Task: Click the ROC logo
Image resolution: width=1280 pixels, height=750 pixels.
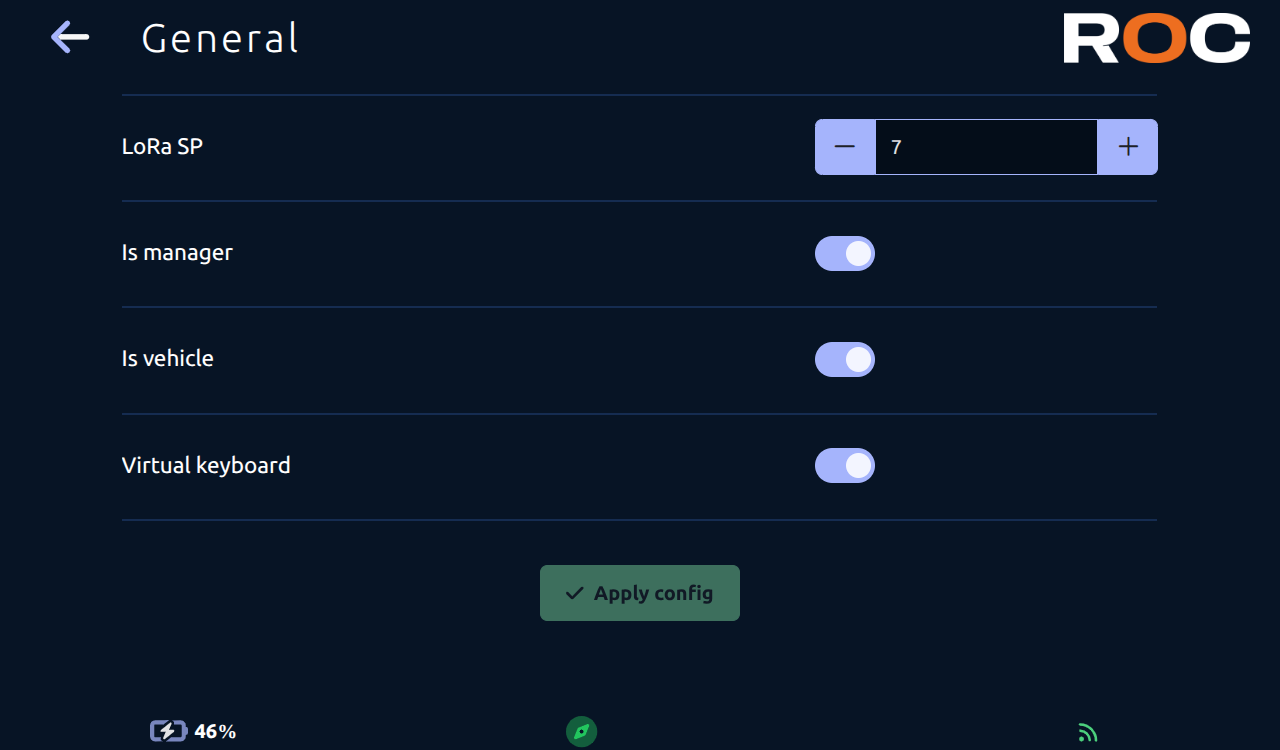Action: pyautogui.click(x=1156, y=38)
